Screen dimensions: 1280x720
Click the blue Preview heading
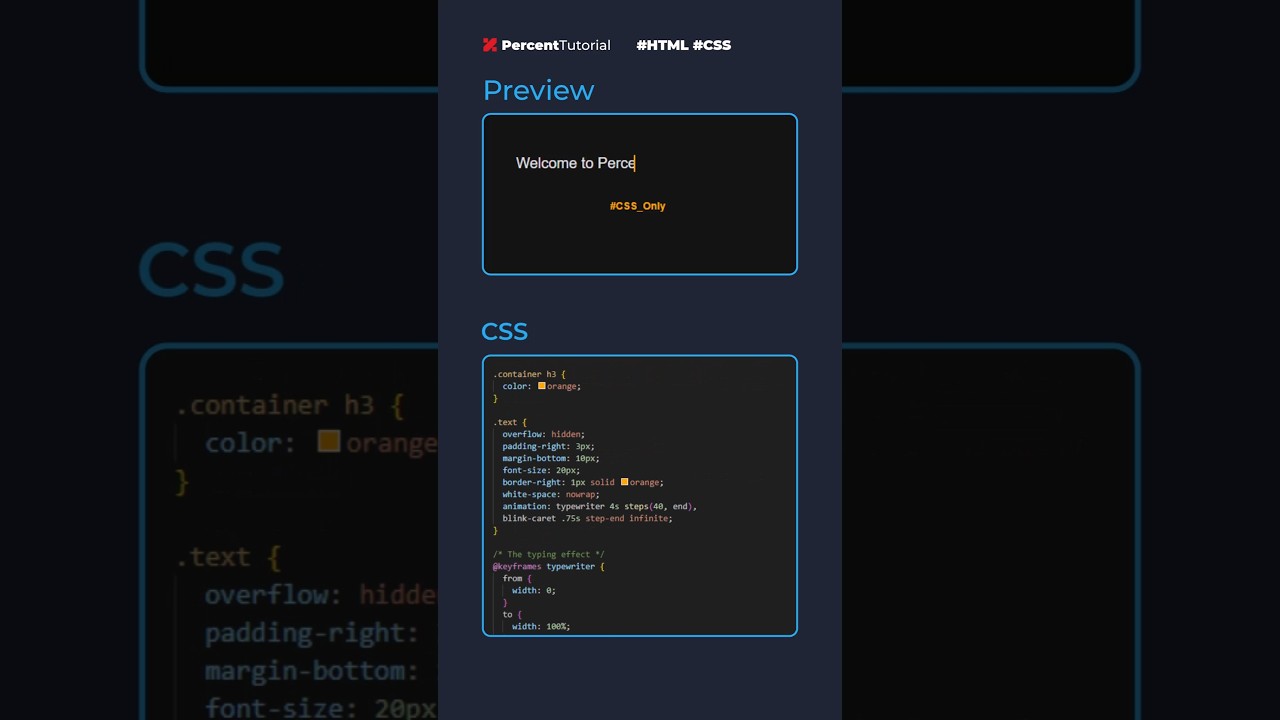click(x=538, y=90)
